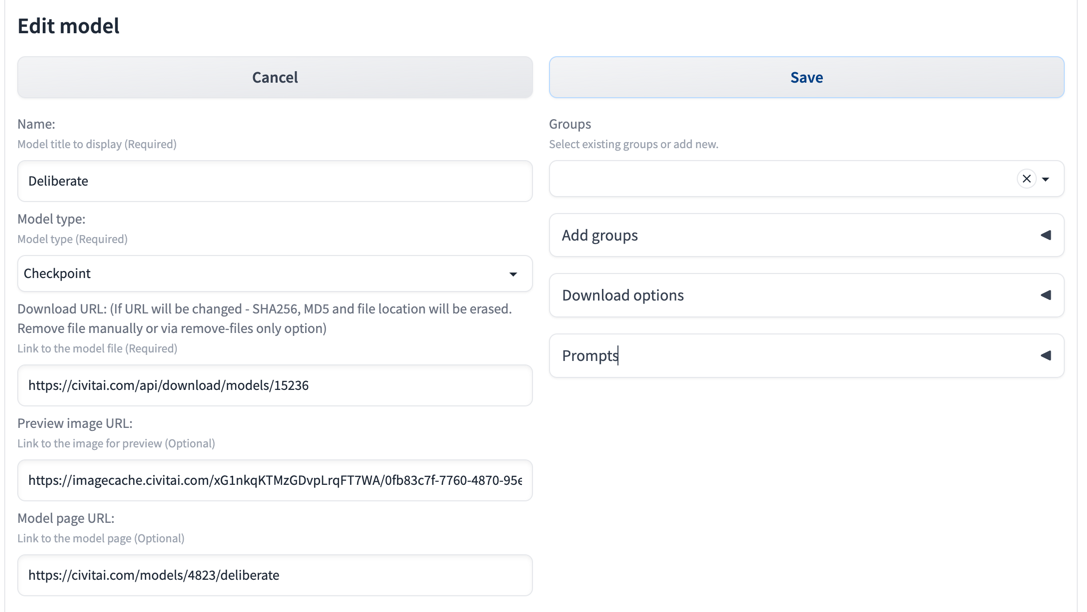This screenshot has height=612, width=1087.
Task: Clear the Groups selection with the X icon
Action: click(x=1026, y=179)
